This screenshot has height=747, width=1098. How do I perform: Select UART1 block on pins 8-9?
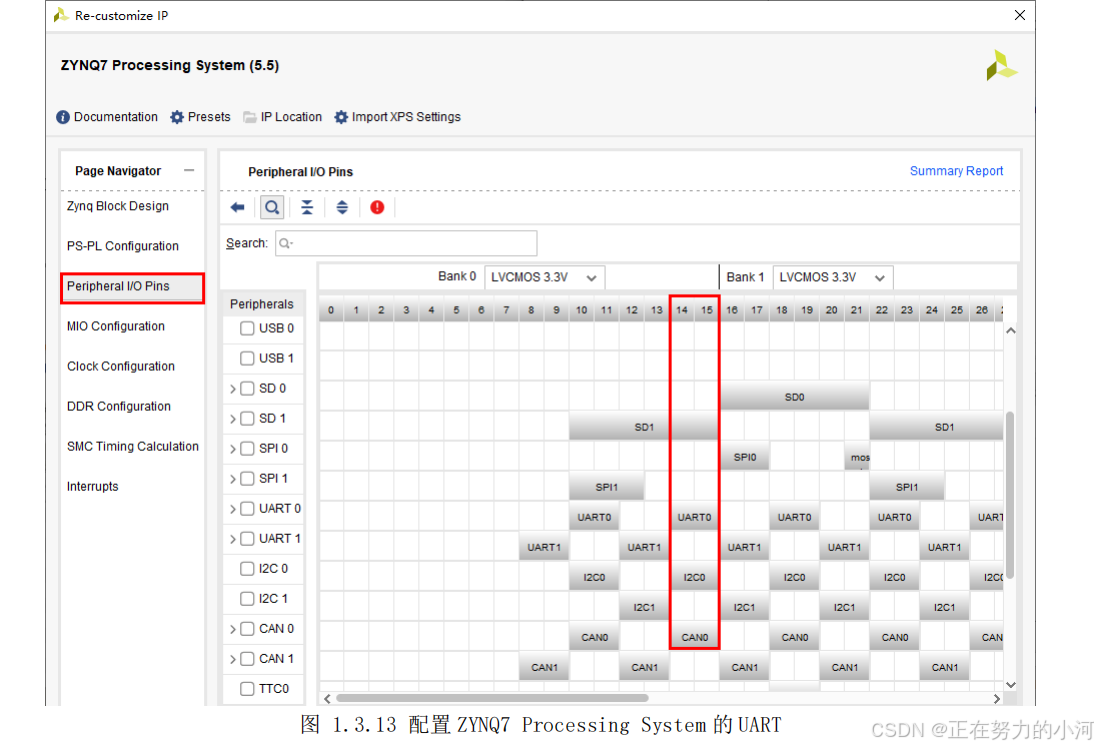click(x=543, y=547)
